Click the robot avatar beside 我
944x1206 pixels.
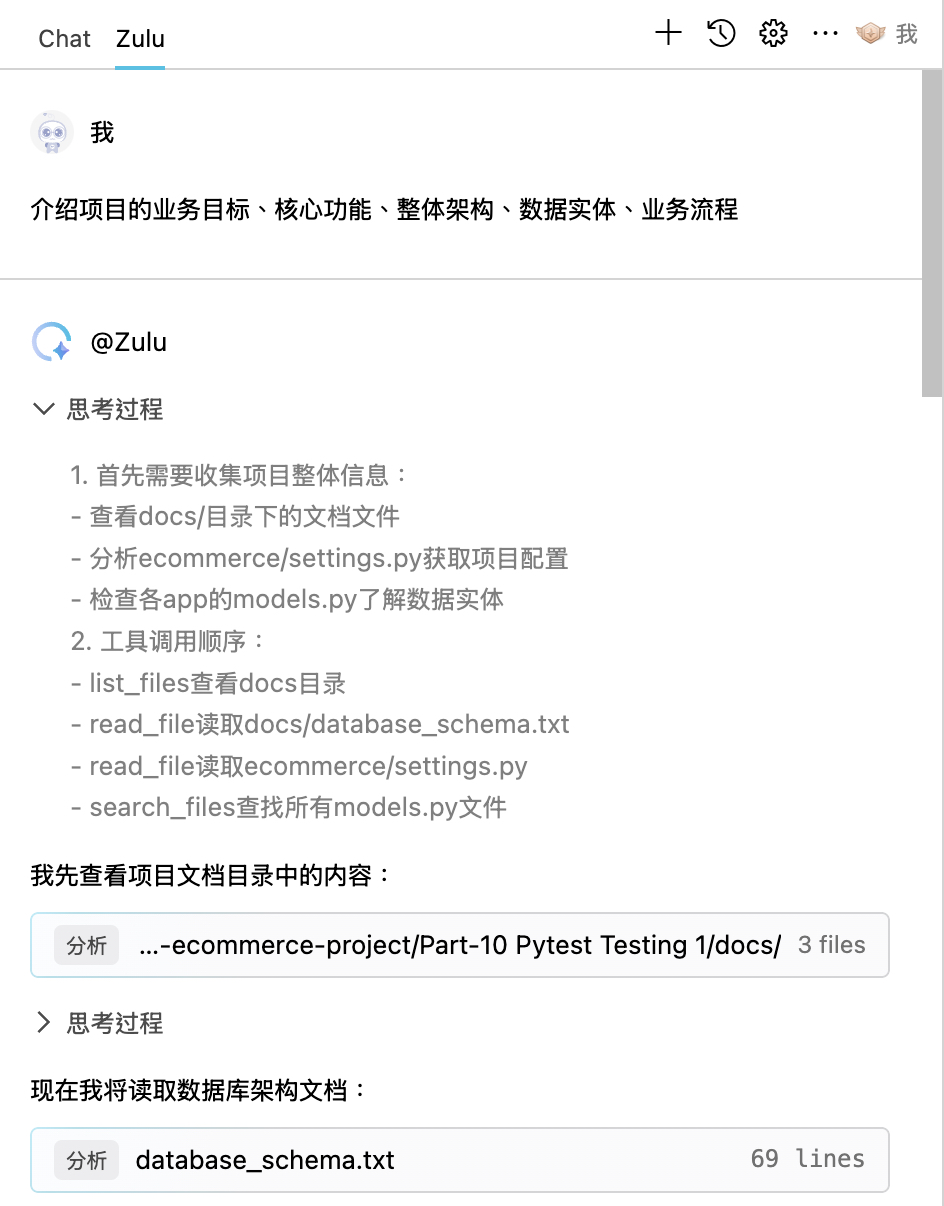[52, 132]
